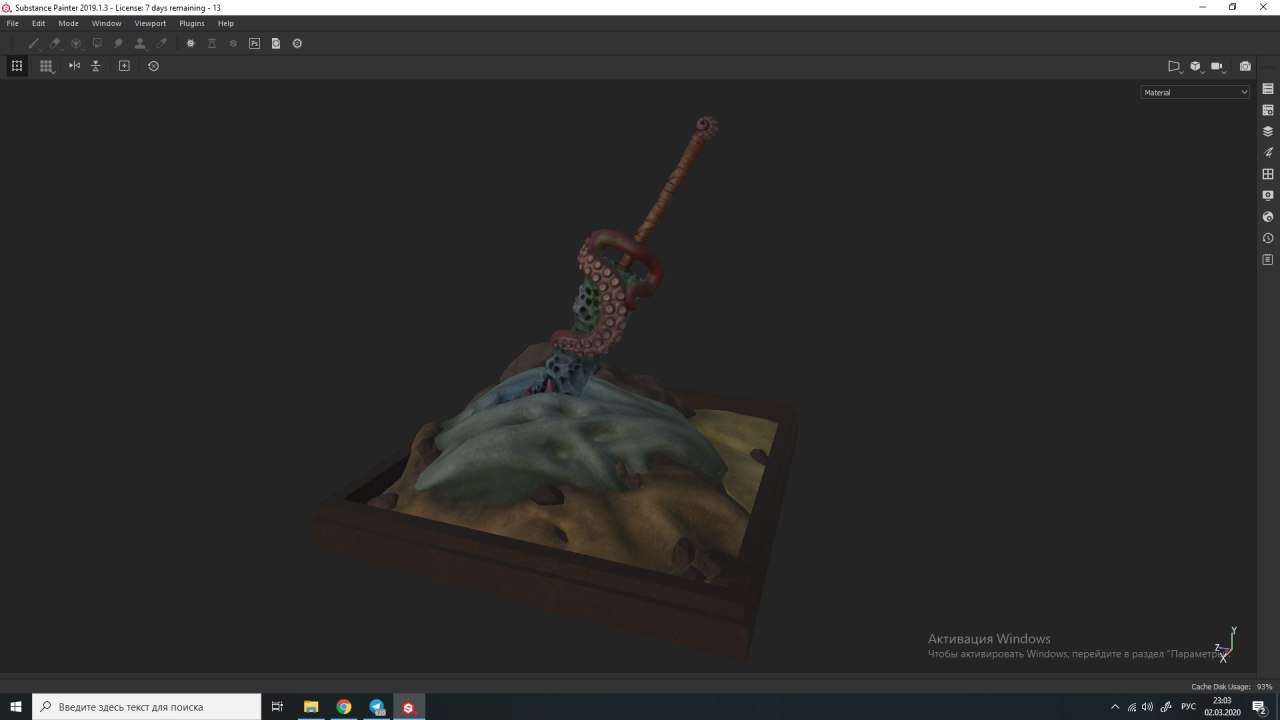The width and height of the screenshot is (1280, 720).
Task: Open the Windows notification center
Action: click(1260, 707)
